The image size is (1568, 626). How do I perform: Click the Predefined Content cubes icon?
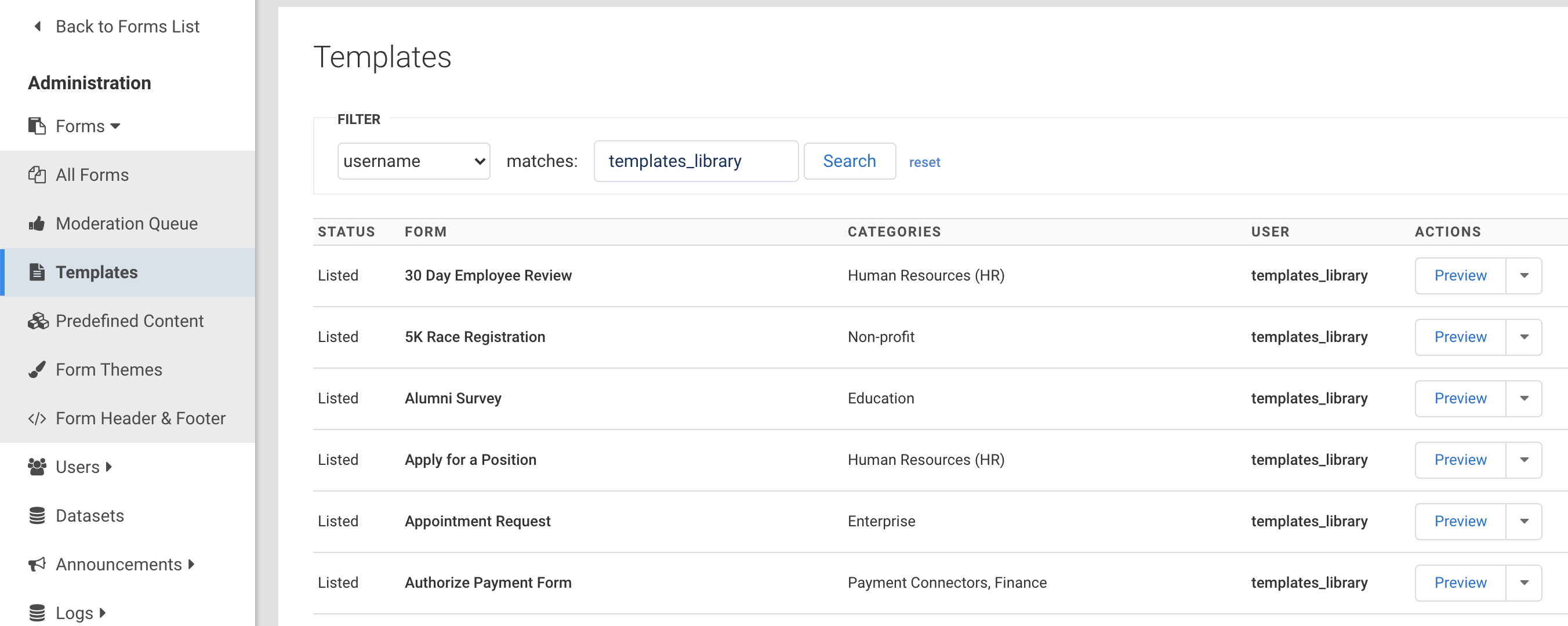coord(38,321)
